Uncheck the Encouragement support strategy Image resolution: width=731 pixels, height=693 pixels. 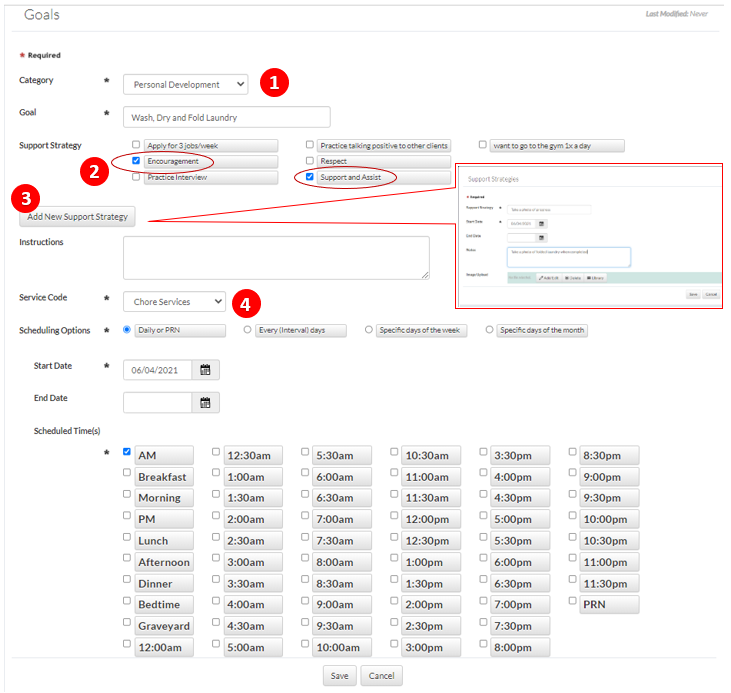click(x=136, y=161)
